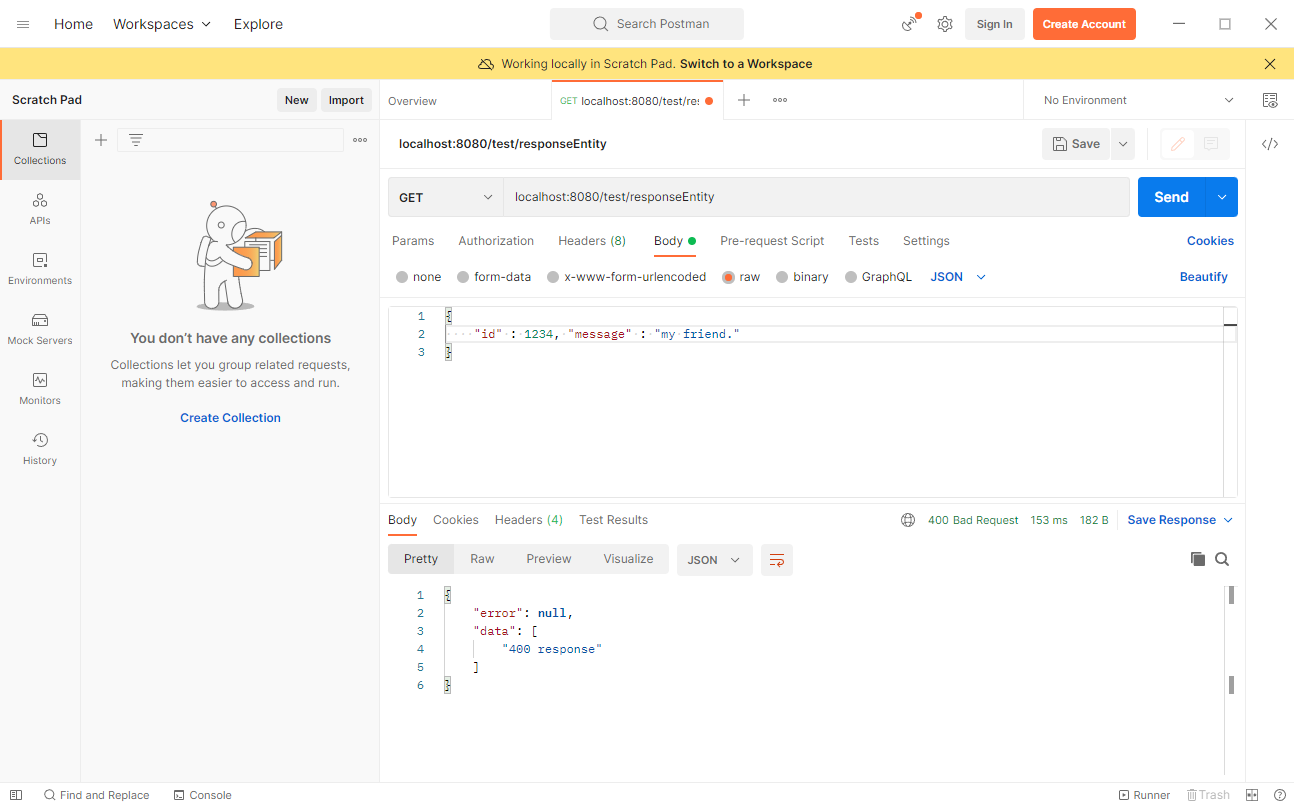Change the raw body JSON format dropdown

click(958, 277)
